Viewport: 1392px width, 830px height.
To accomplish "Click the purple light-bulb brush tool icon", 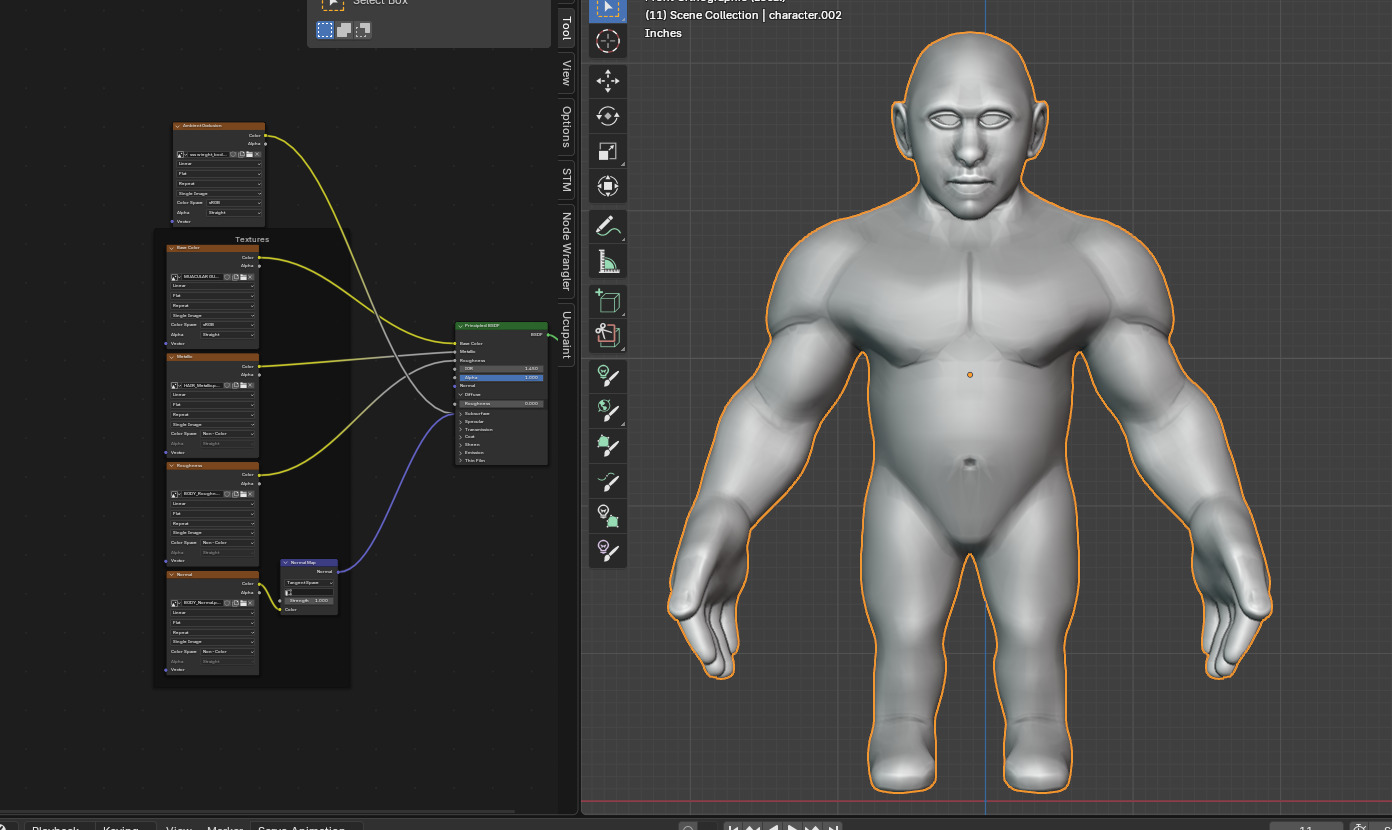I will coord(607,549).
